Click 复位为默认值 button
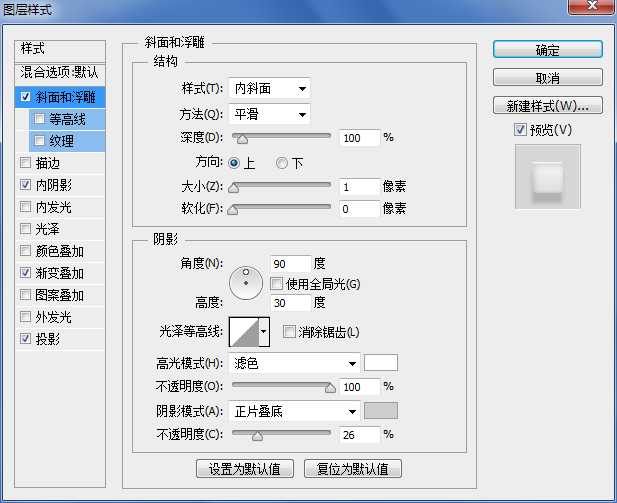 [x=353, y=469]
